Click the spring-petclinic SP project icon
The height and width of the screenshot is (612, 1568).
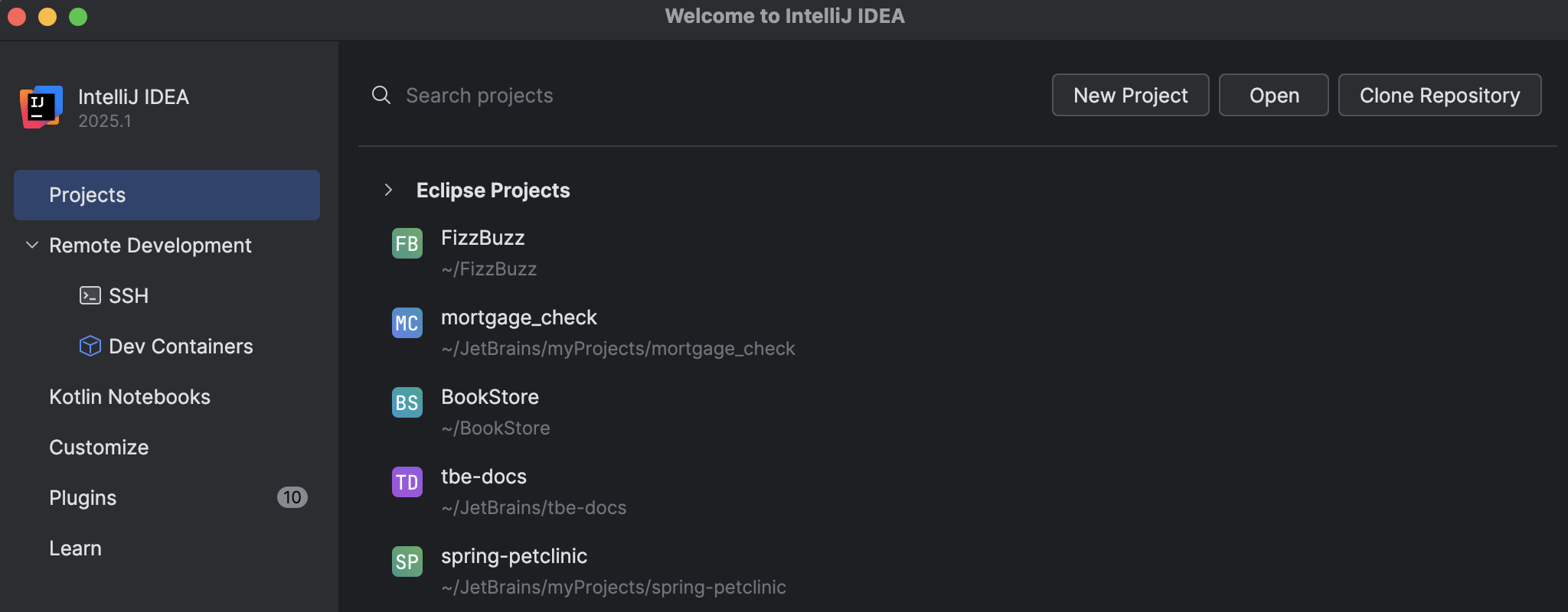point(407,562)
